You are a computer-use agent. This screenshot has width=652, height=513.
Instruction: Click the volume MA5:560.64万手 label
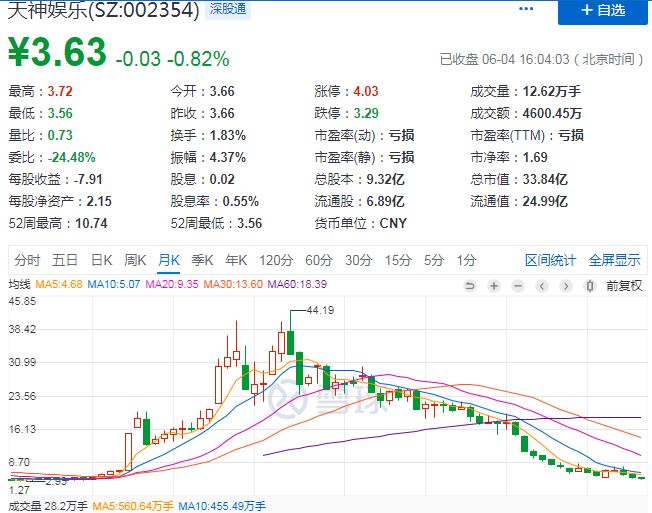(133, 506)
